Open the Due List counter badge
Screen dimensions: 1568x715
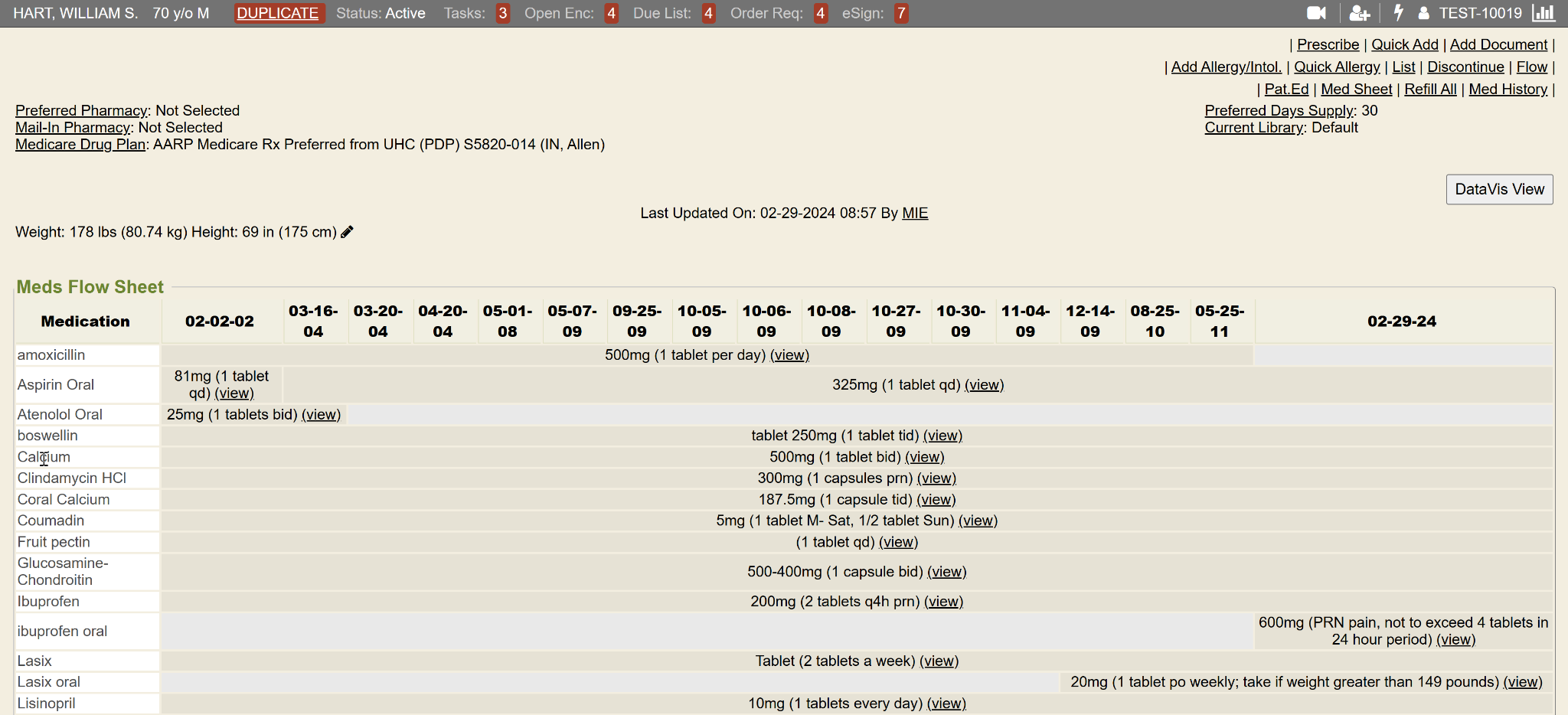pos(708,13)
